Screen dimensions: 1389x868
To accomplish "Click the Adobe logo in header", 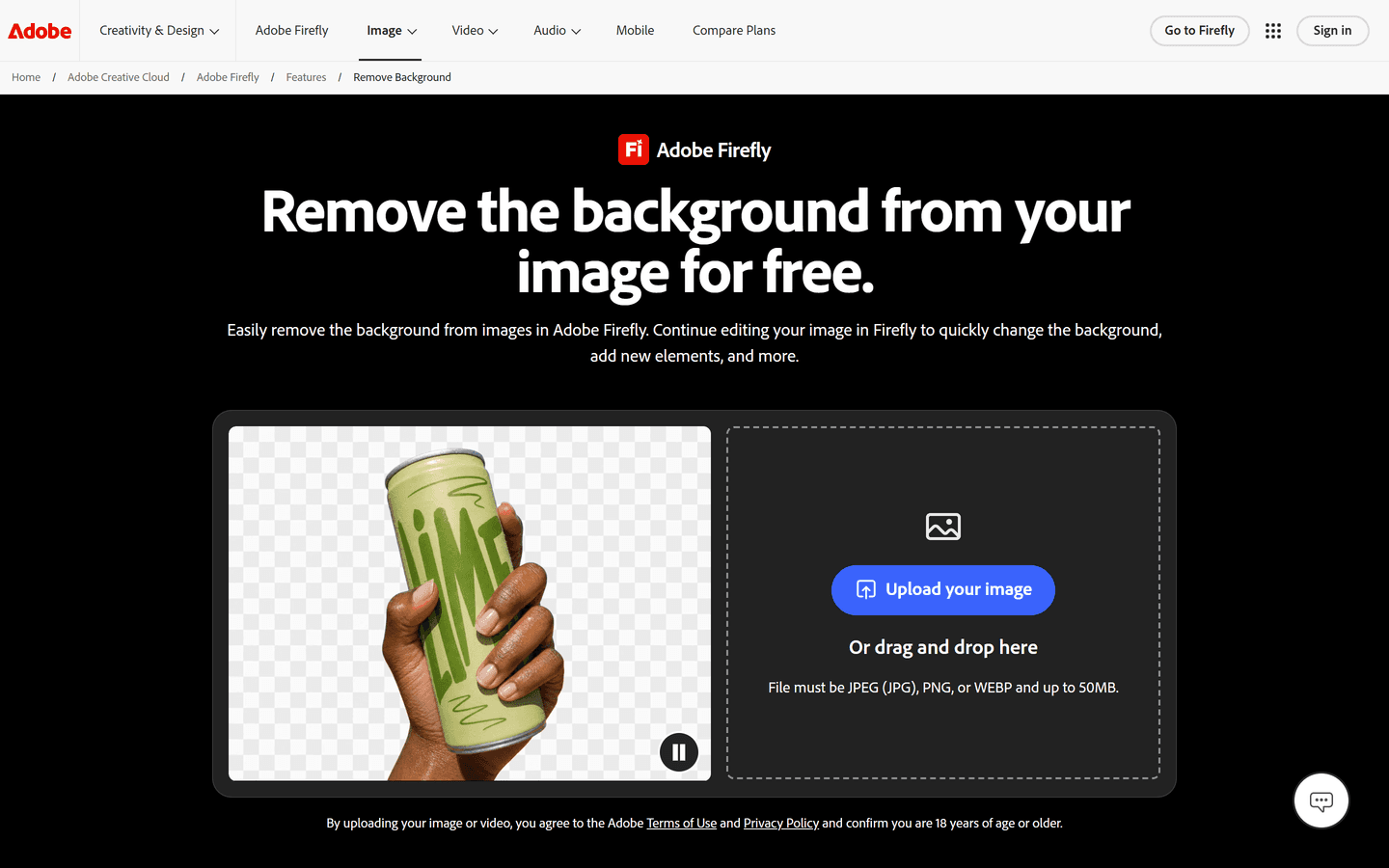I will [x=40, y=31].
